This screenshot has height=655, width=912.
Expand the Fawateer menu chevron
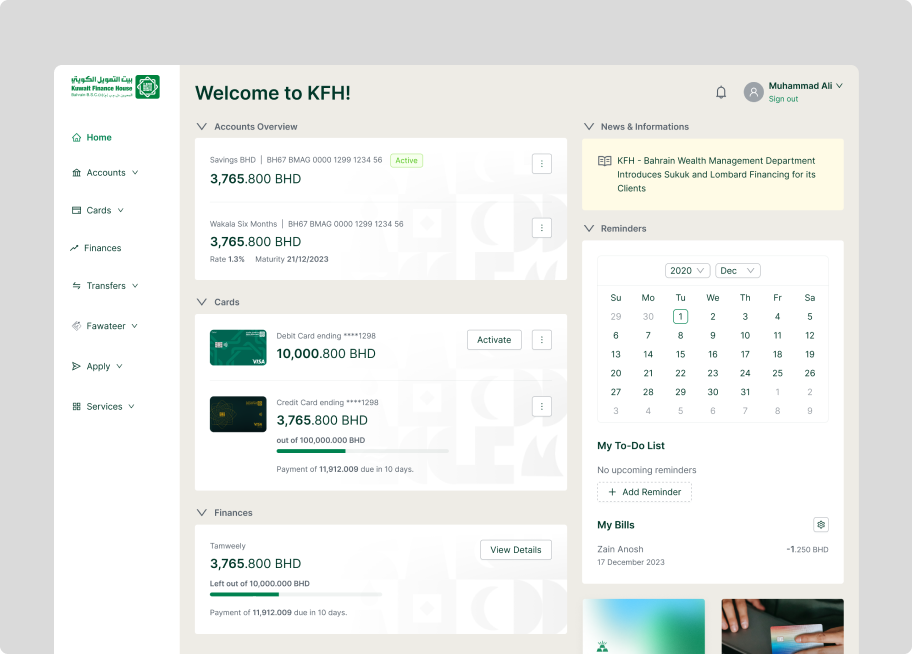point(134,326)
